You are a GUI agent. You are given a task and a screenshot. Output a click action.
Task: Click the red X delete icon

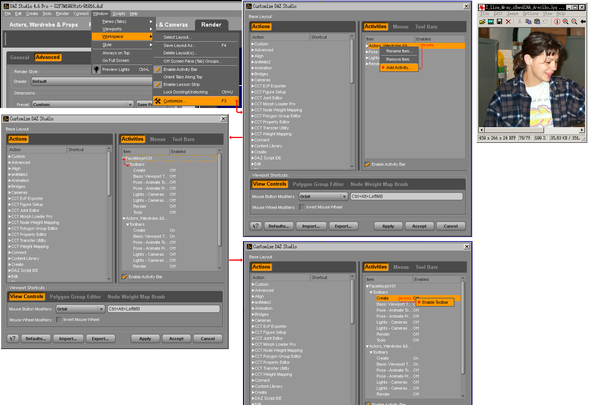click(508, 22)
